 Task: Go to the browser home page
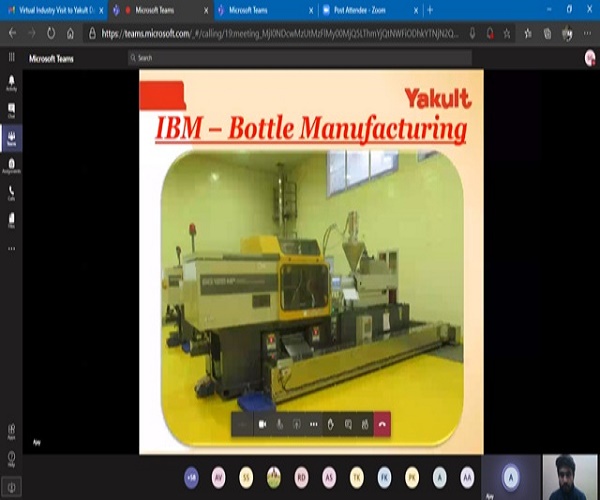click(70, 34)
